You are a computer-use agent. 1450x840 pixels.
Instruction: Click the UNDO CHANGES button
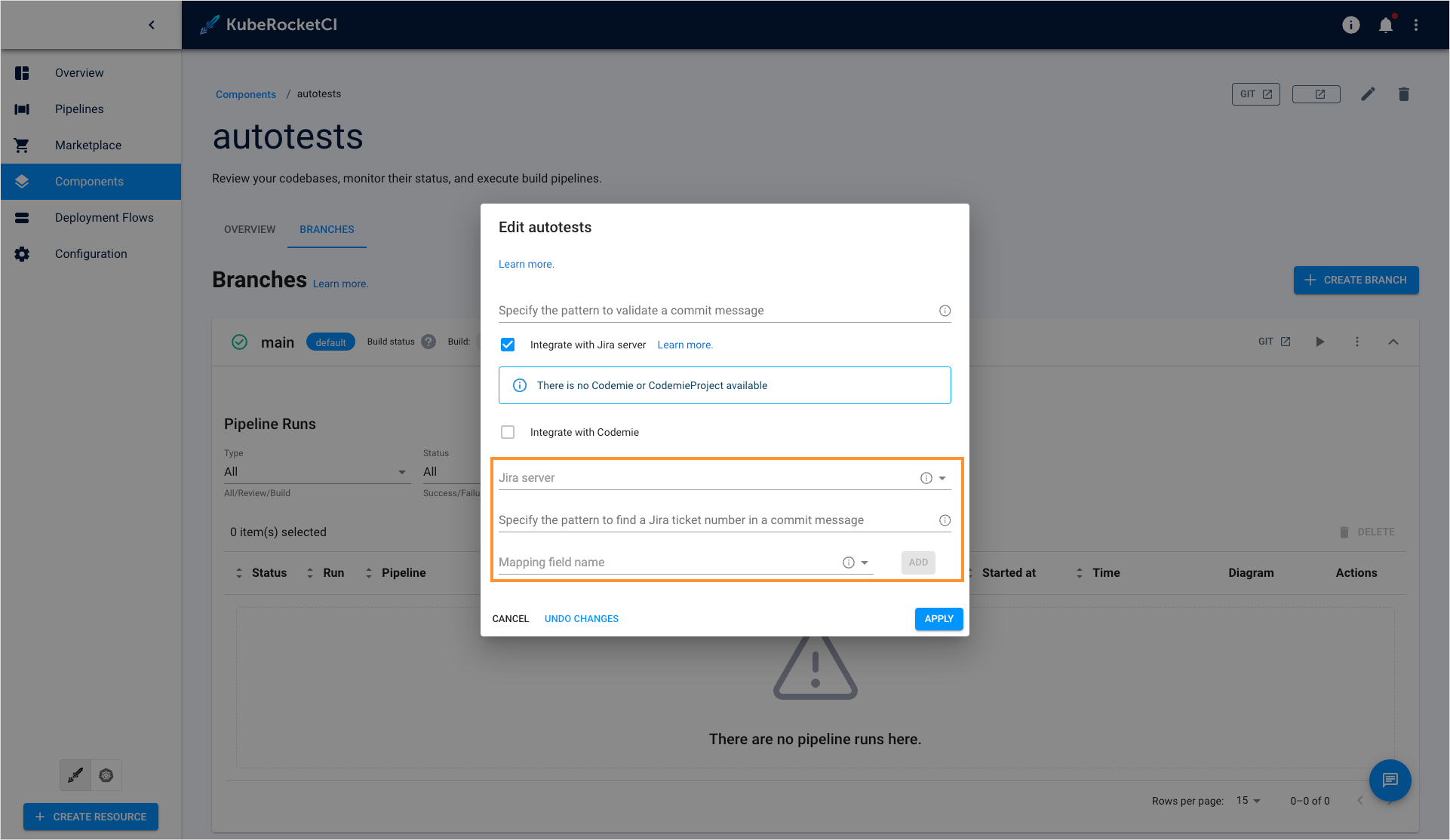tap(581, 618)
